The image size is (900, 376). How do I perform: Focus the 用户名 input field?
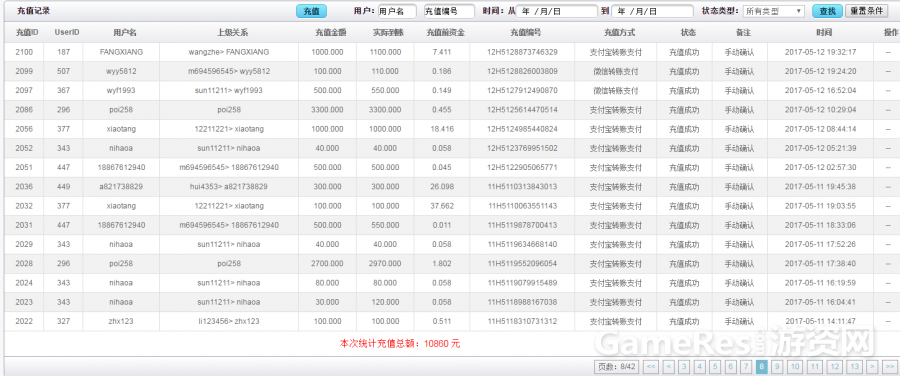pos(397,11)
